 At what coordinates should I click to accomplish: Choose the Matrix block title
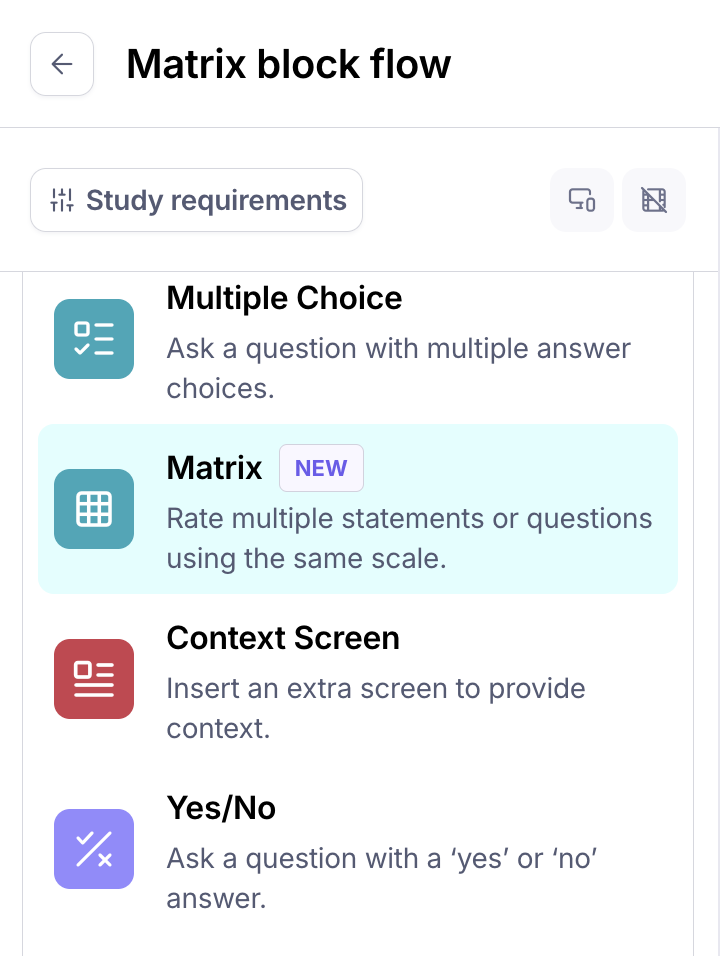(214, 468)
